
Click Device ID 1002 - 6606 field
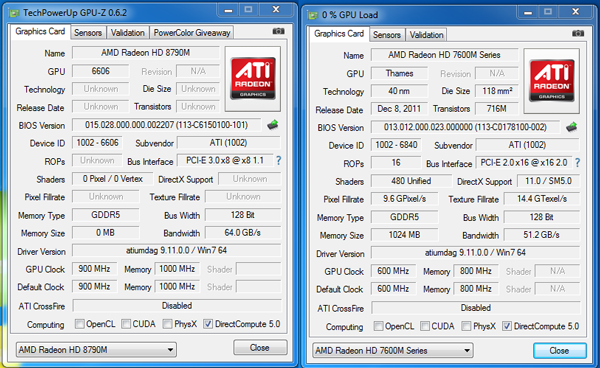point(98,143)
